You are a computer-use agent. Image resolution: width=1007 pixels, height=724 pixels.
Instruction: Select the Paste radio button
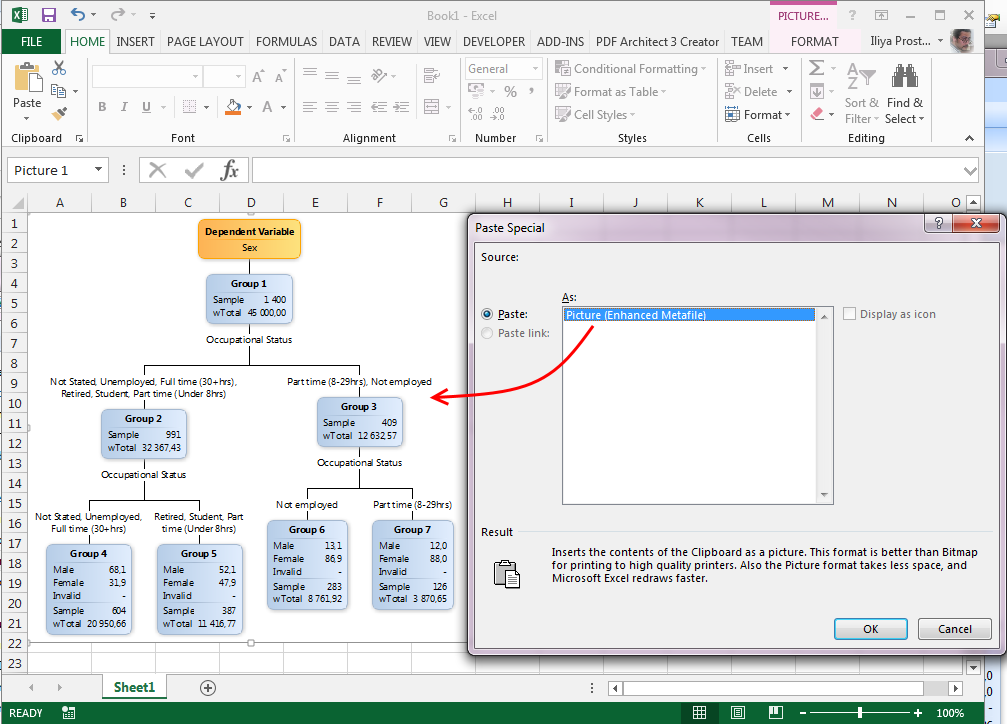pos(488,314)
